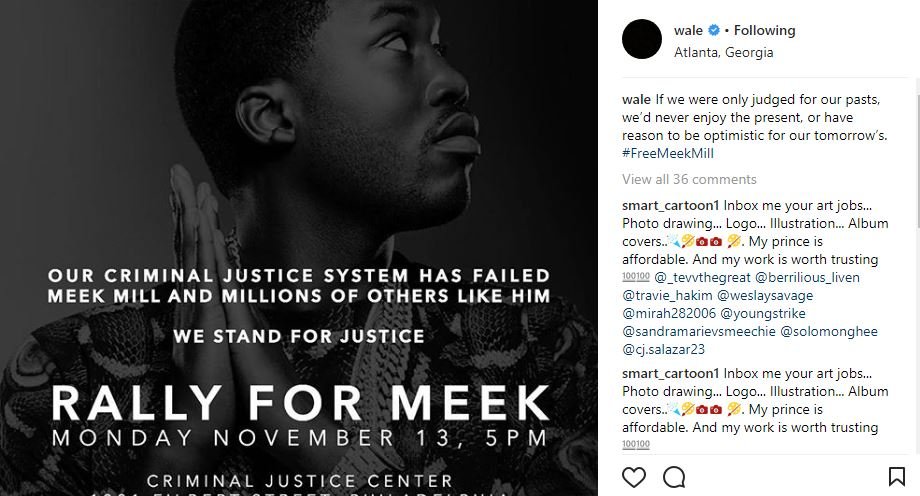Screen dimensions: 920x496
Task: Save post with the bookmark icon
Action: click(x=897, y=477)
